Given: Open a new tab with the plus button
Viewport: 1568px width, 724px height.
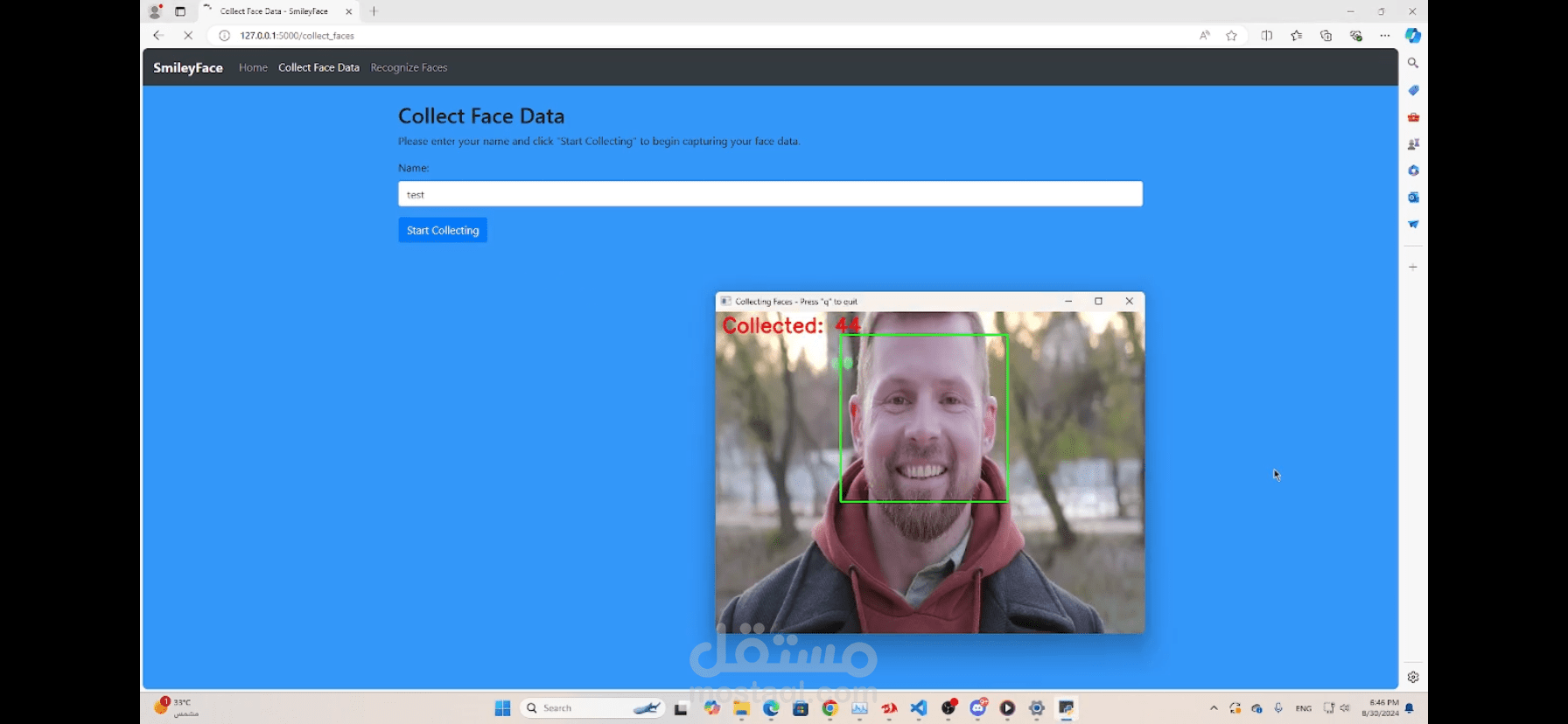Looking at the screenshot, I should pos(374,11).
